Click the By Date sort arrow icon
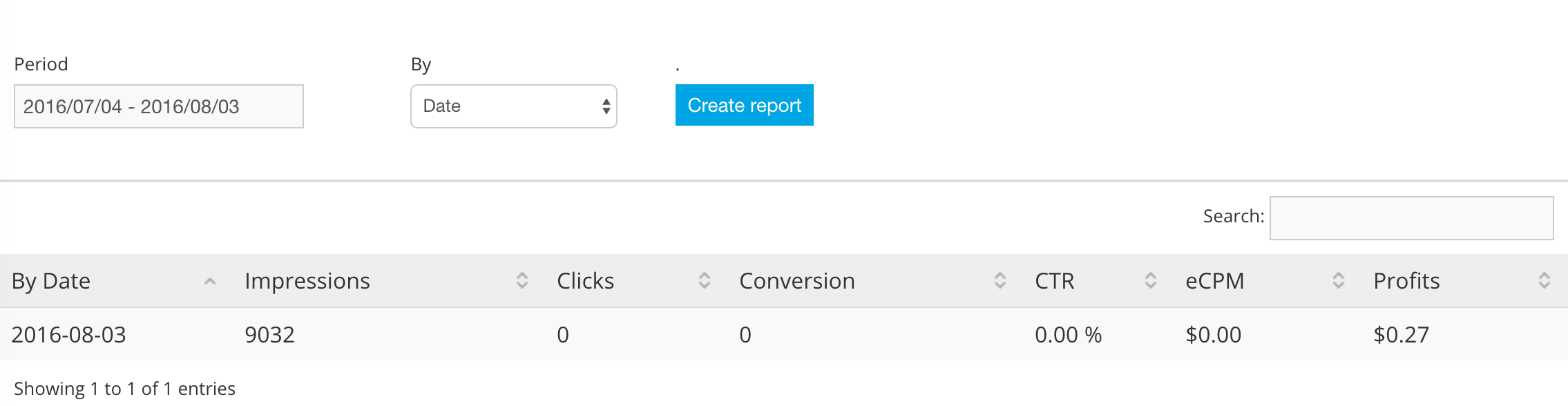This screenshot has width=1568, height=406. (x=210, y=281)
